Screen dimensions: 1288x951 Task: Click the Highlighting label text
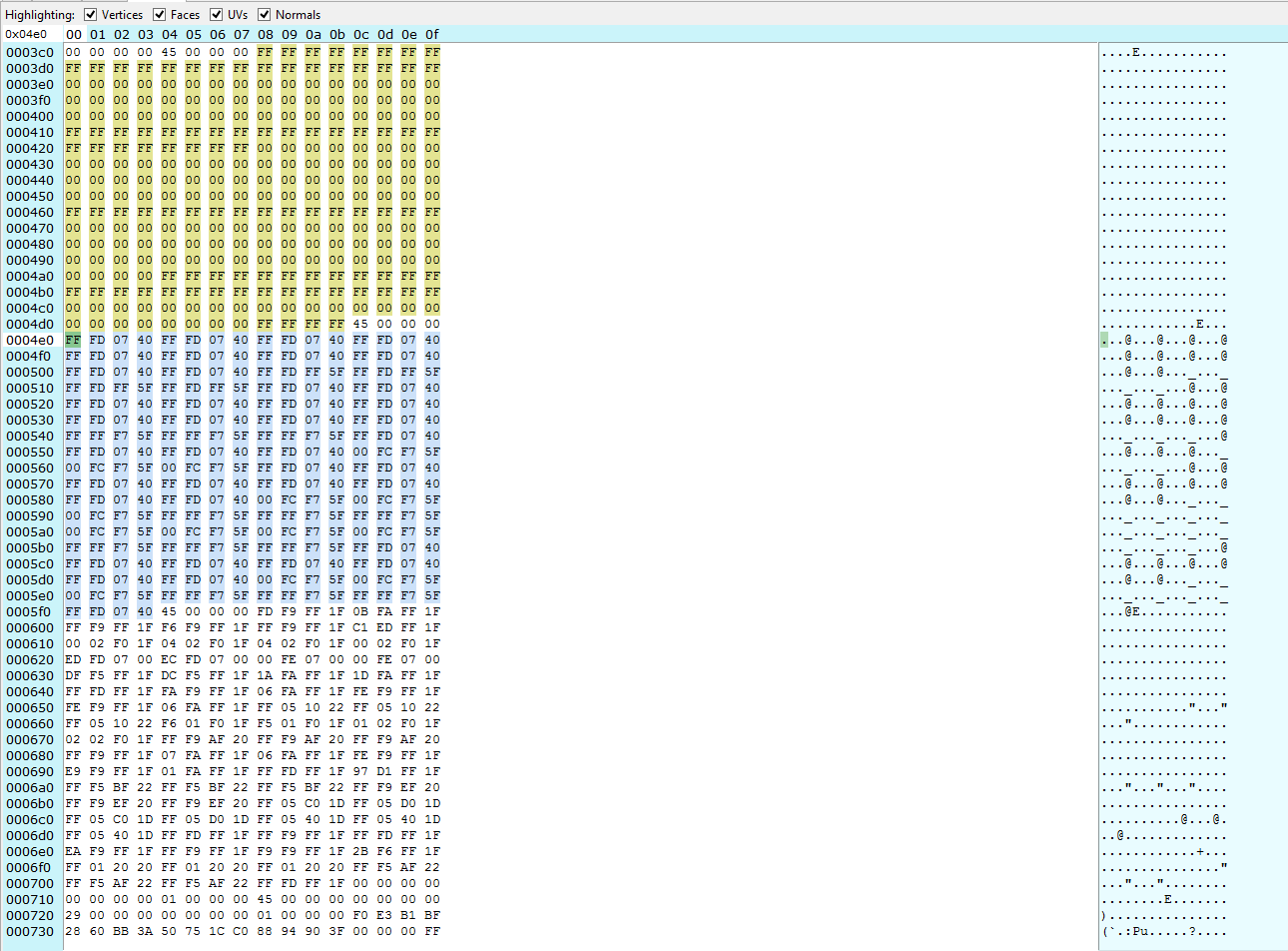40,14
